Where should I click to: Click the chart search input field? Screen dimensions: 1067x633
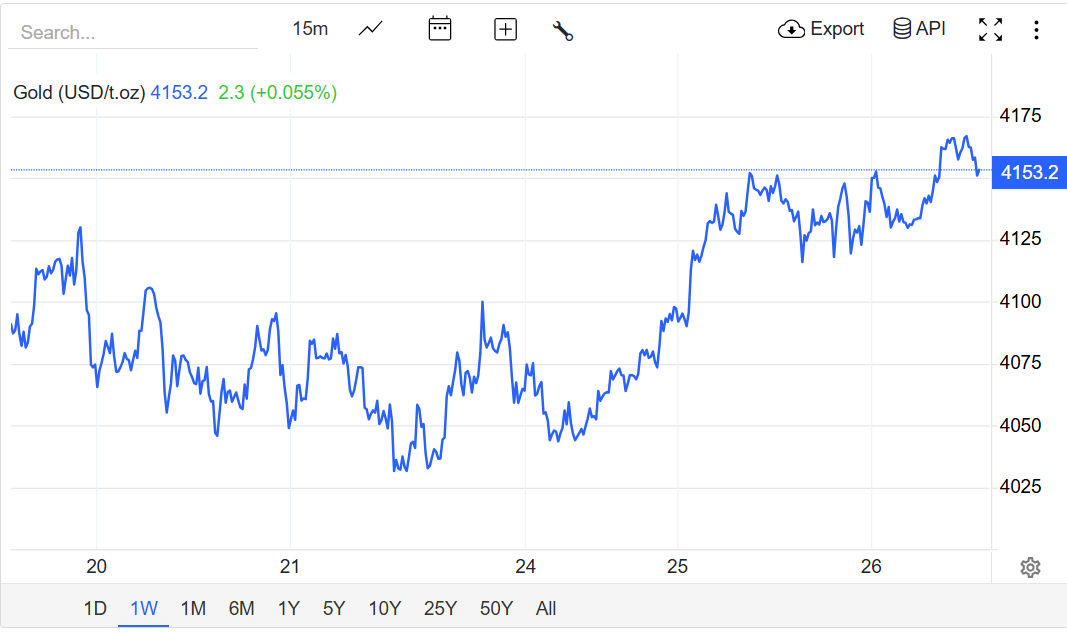pyautogui.click(x=133, y=32)
